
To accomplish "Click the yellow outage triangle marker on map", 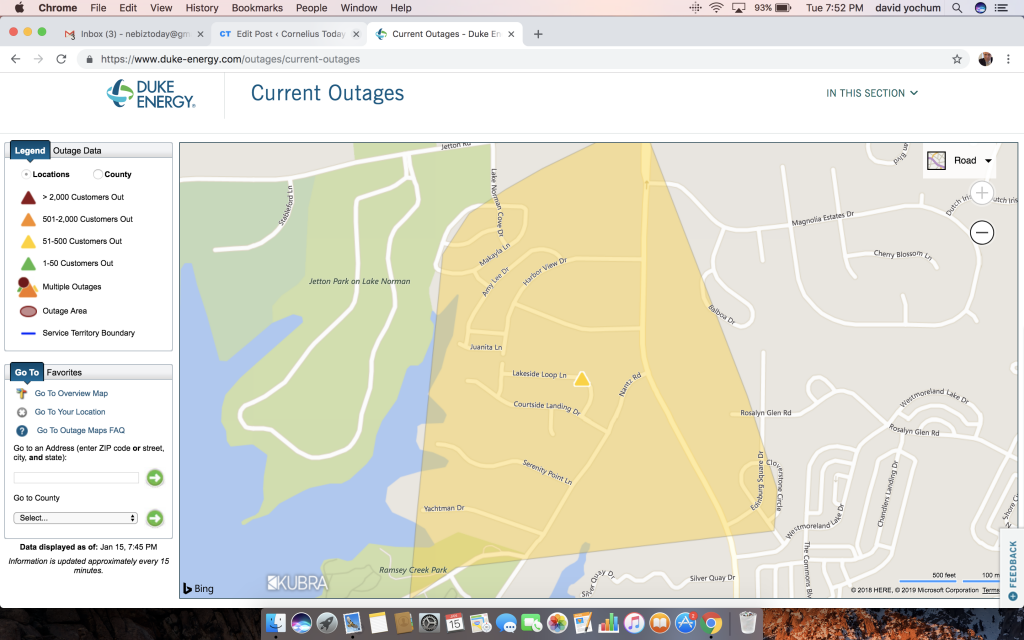I will pyautogui.click(x=581, y=379).
